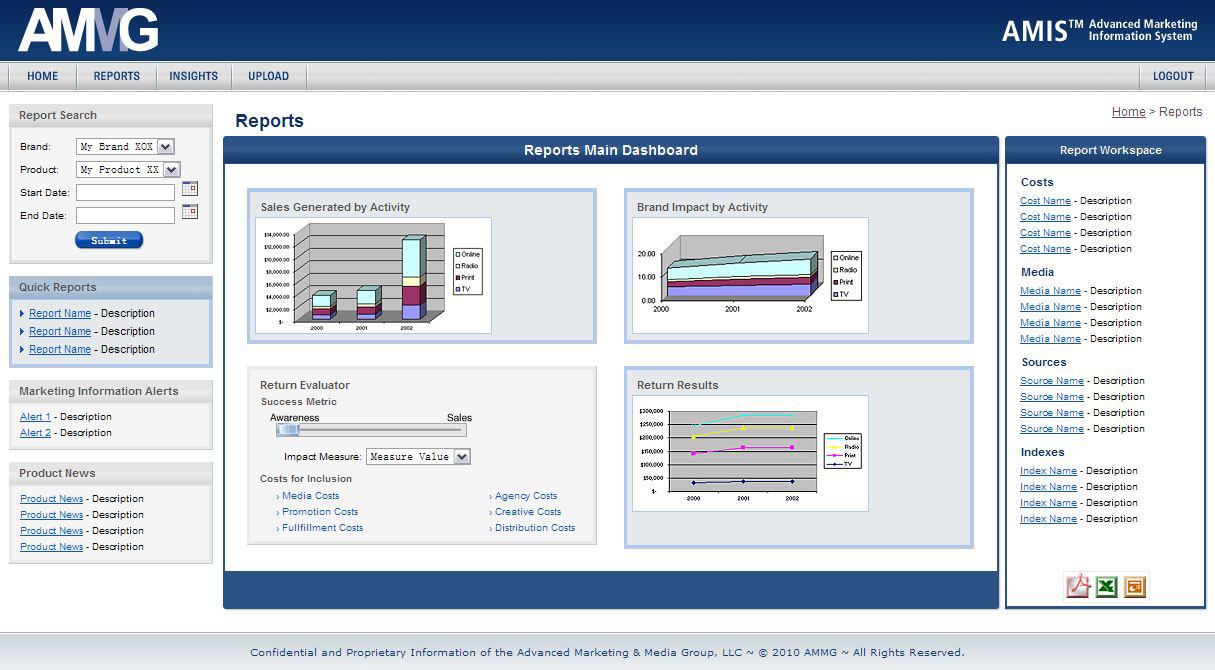The width and height of the screenshot is (1215, 670).
Task: Click the AMMG logo
Action: (x=88, y=30)
